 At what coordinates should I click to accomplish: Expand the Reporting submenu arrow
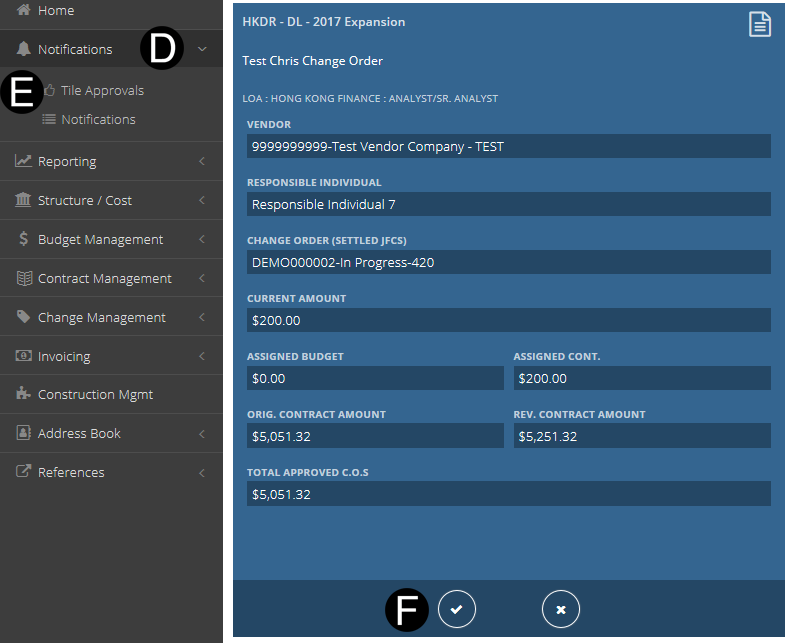[x=202, y=161]
